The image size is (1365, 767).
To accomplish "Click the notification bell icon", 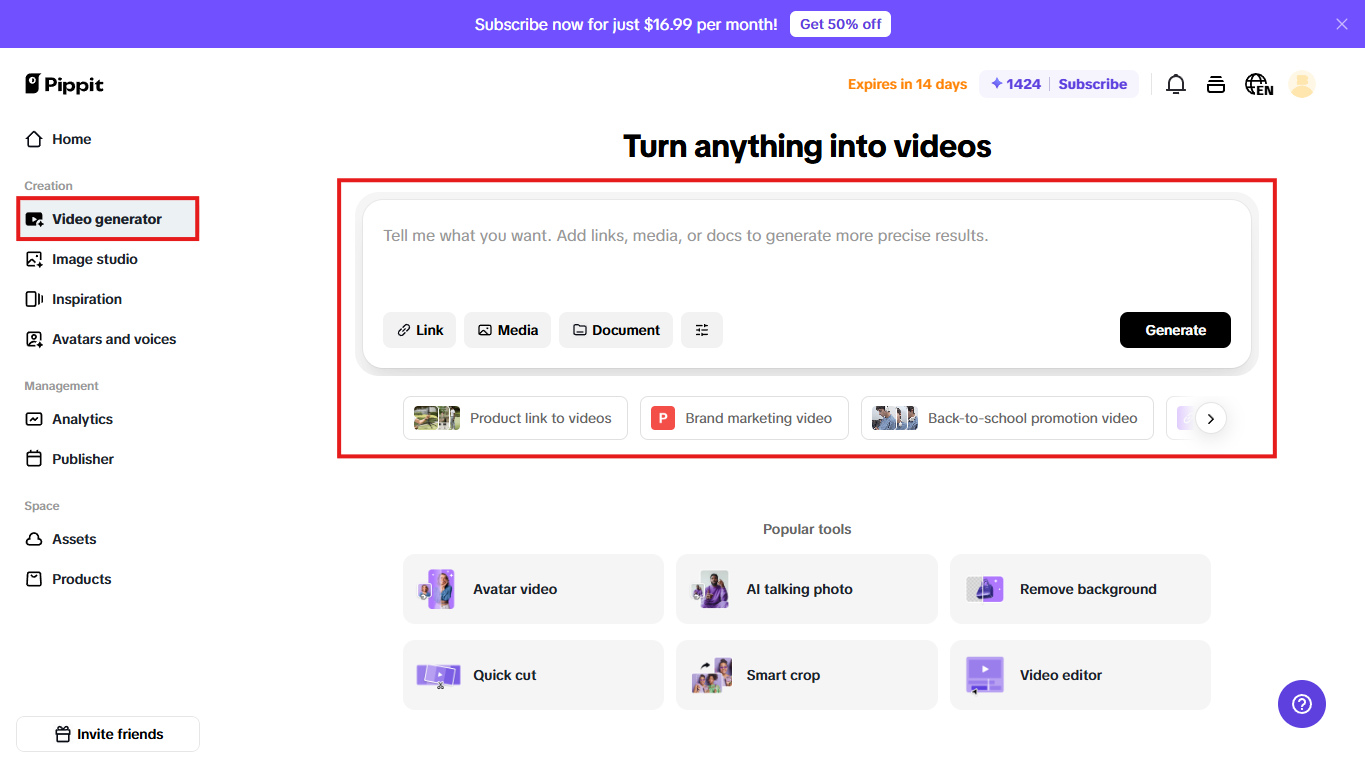I will [x=1175, y=84].
